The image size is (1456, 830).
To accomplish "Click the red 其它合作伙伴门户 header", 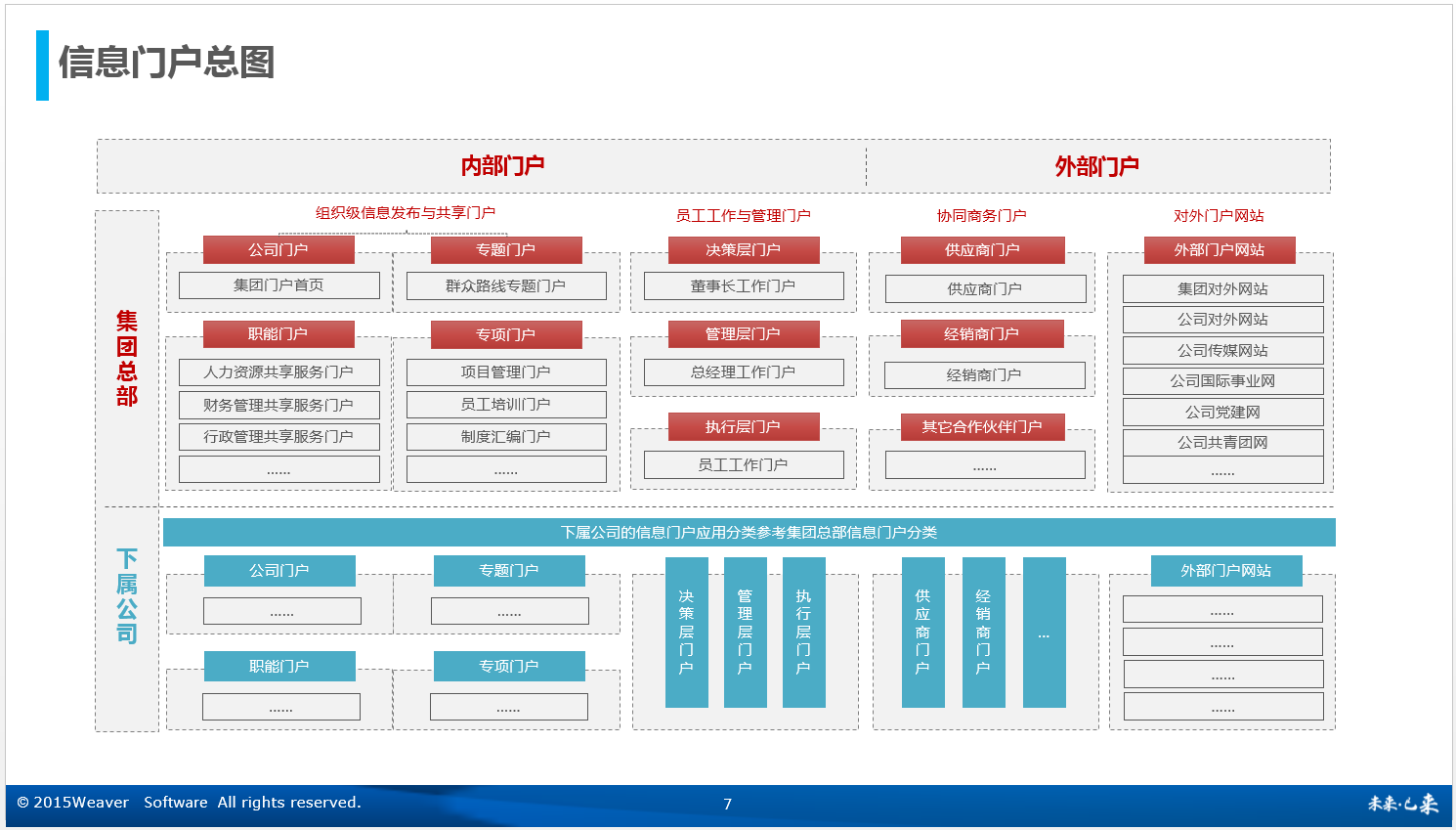I will click(x=982, y=427).
